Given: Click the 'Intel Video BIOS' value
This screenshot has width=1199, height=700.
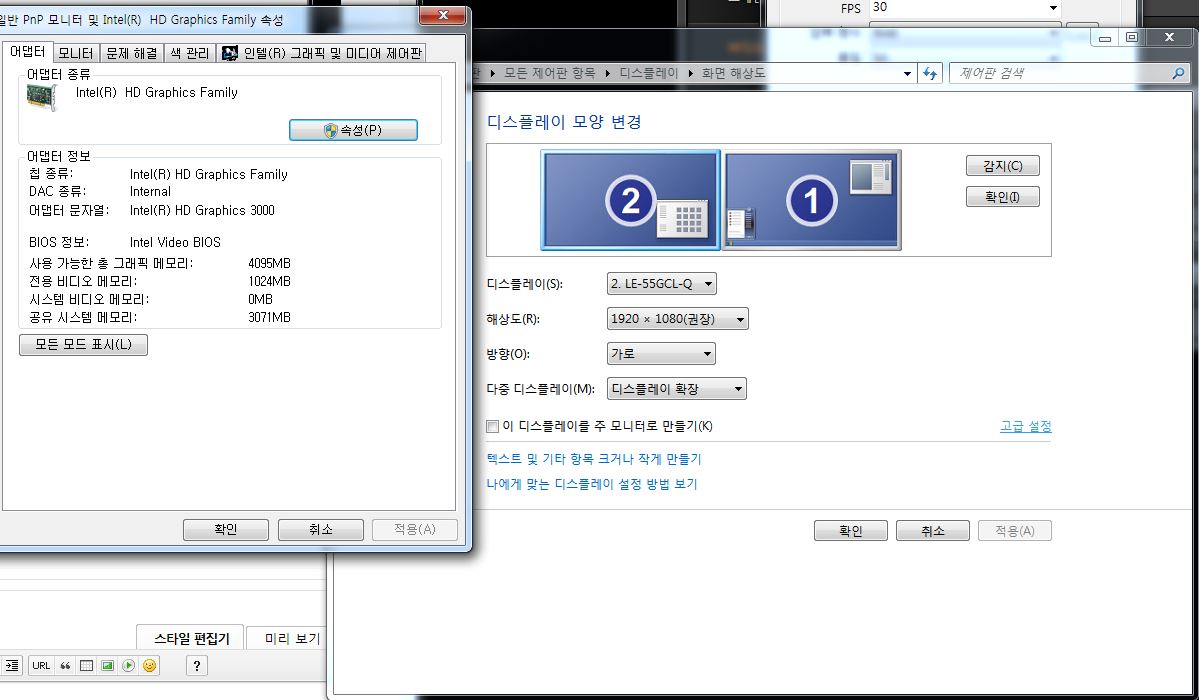Looking at the screenshot, I should coord(175,243).
